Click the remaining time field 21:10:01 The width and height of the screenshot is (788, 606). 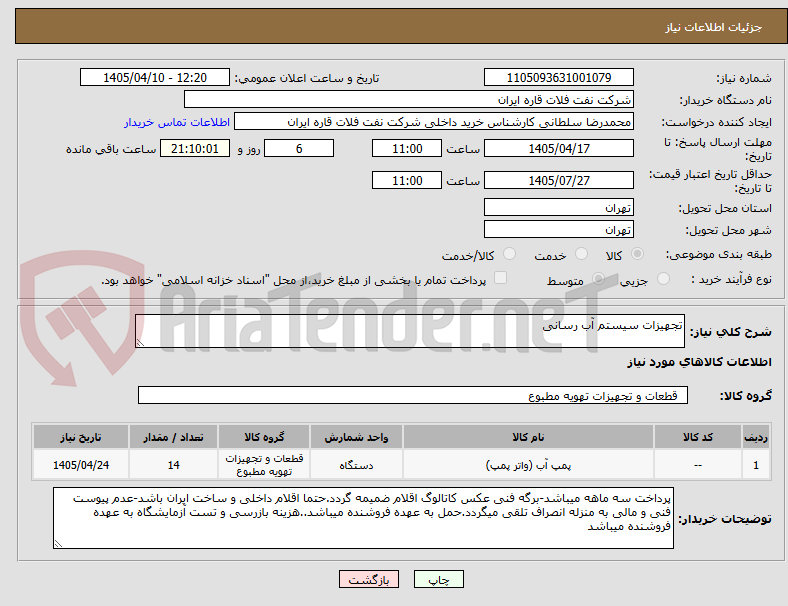[195, 148]
